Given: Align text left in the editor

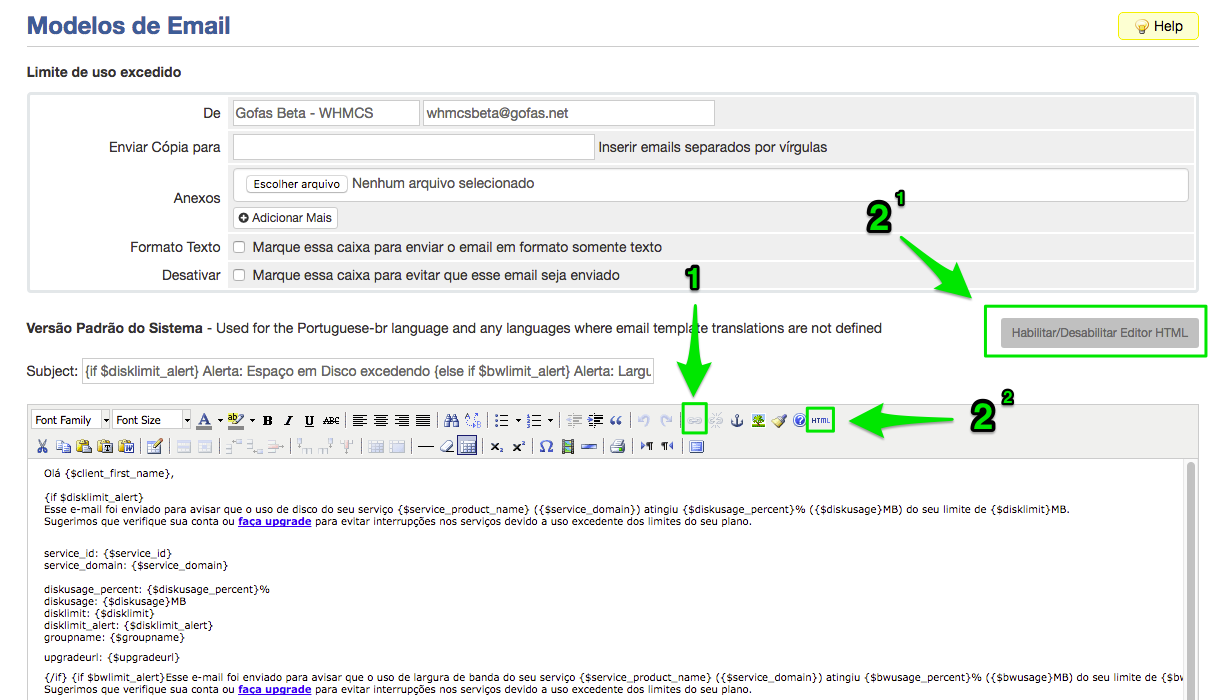Looking at the screenshot, I should tap(360, 421).
